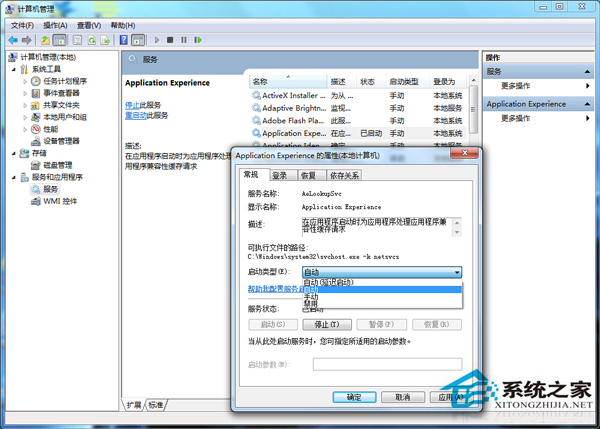Expand the 性能 node arrow
This screenshot has height=429, width=600.
(25, 129)
